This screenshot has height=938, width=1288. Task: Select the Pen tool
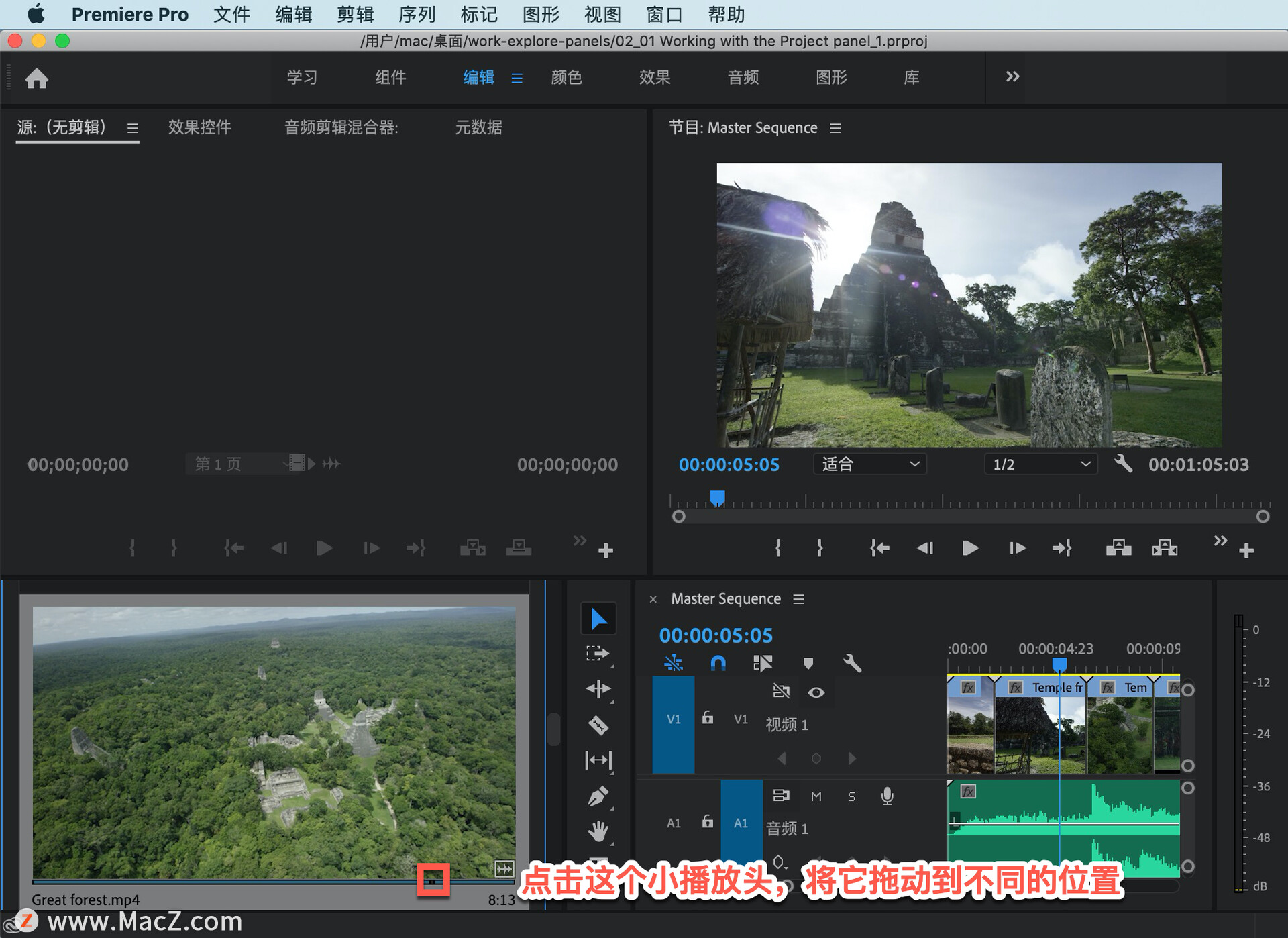598,796
